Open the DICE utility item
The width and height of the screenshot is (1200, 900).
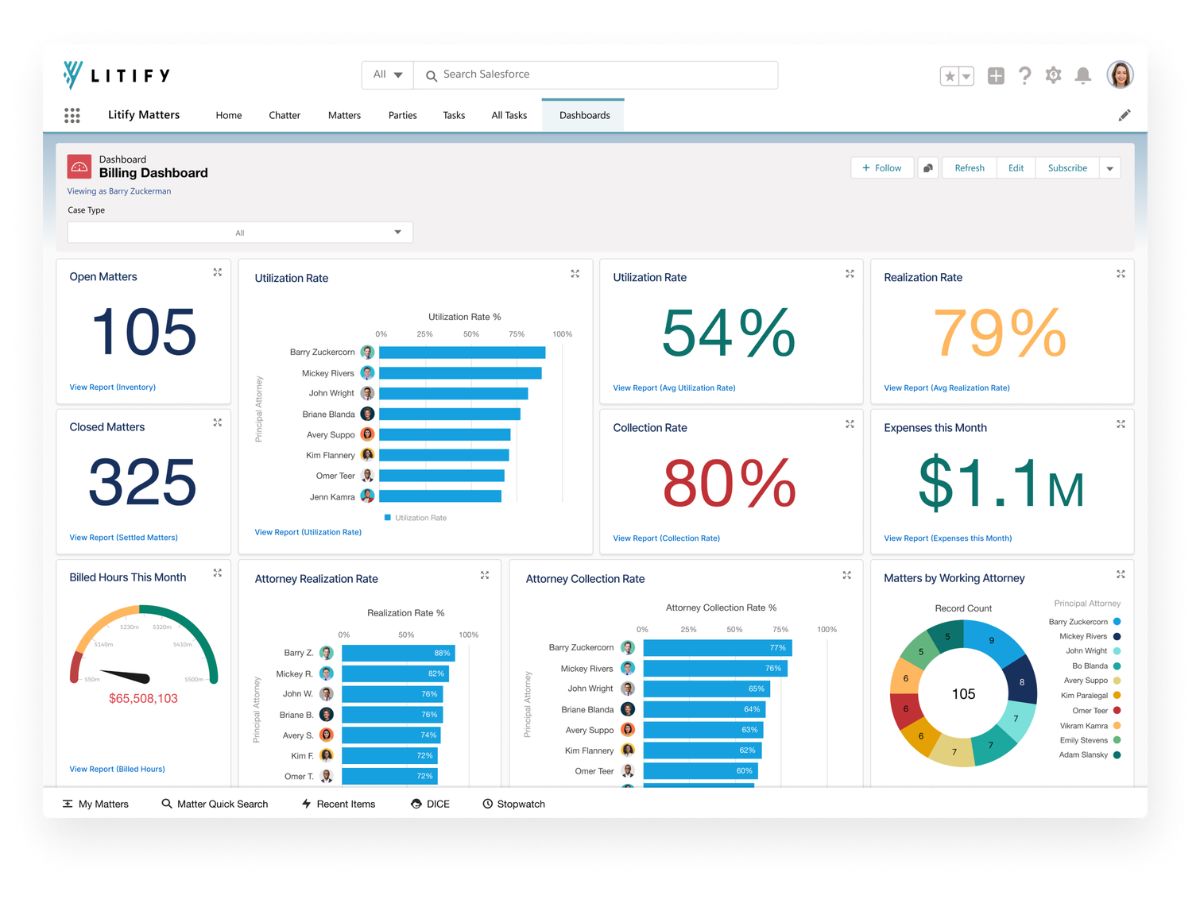pyautogui.click(x=430, y=804)
